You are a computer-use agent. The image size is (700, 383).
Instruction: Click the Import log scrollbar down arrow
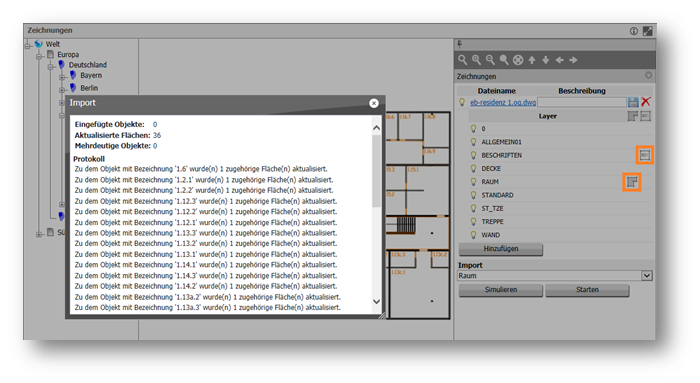point(376,301)
